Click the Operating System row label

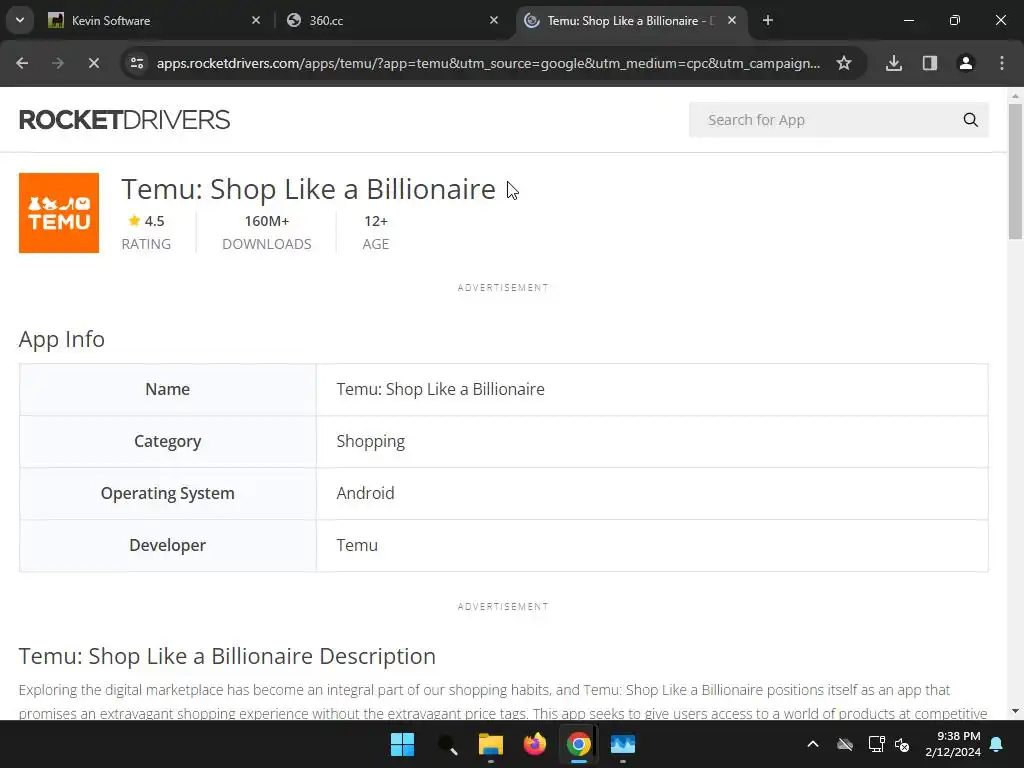[x=168, y=493]
